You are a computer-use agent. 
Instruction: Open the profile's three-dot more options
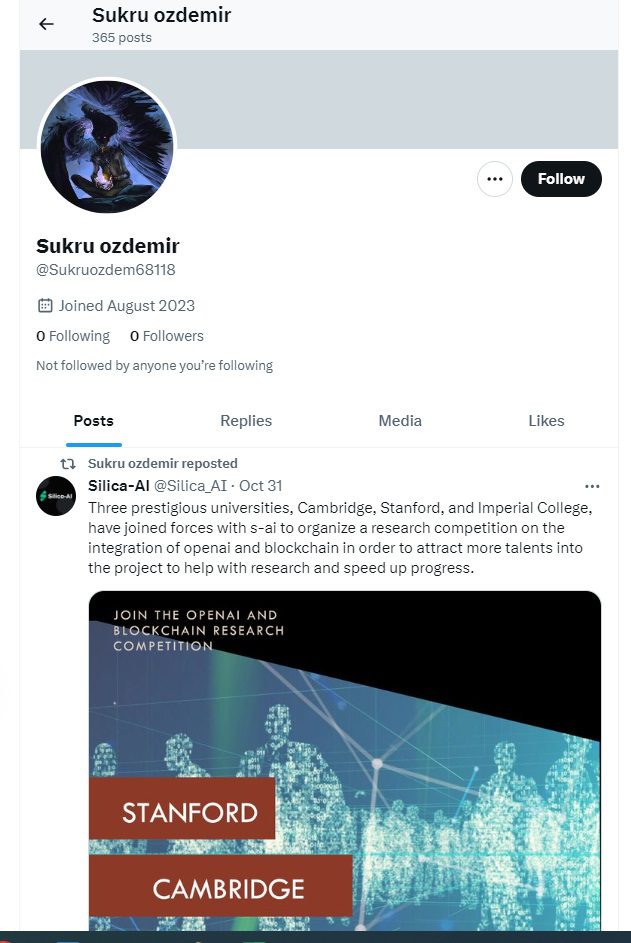pos(494,179)
